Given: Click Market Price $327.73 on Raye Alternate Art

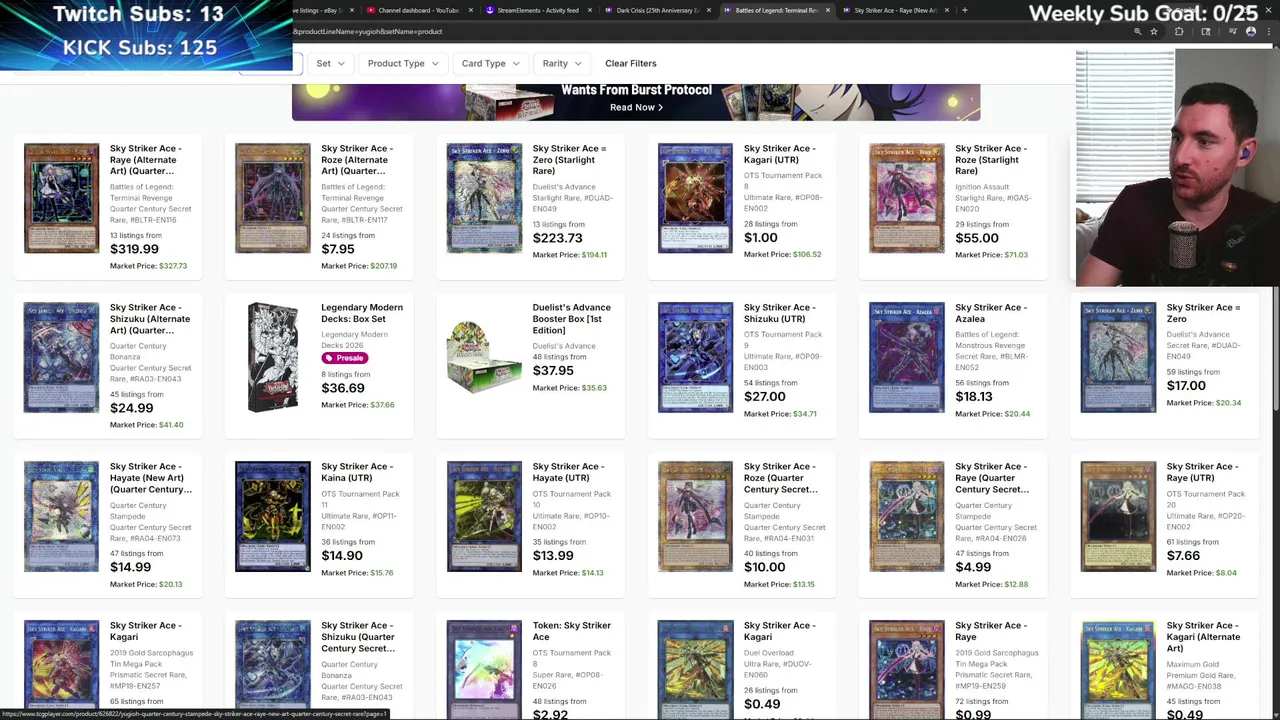Looking at the screenshot, I should click(x=148, y=266).
